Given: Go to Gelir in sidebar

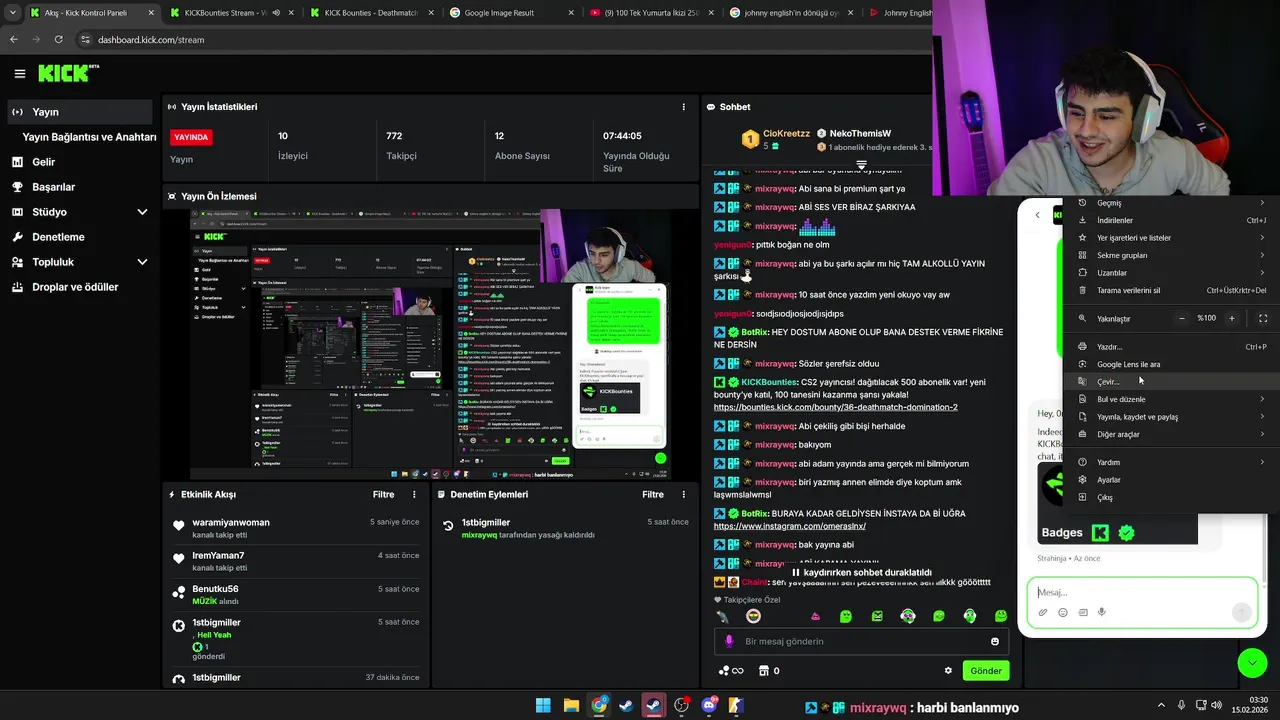Looking at the screenshot, I should (80, 162).
